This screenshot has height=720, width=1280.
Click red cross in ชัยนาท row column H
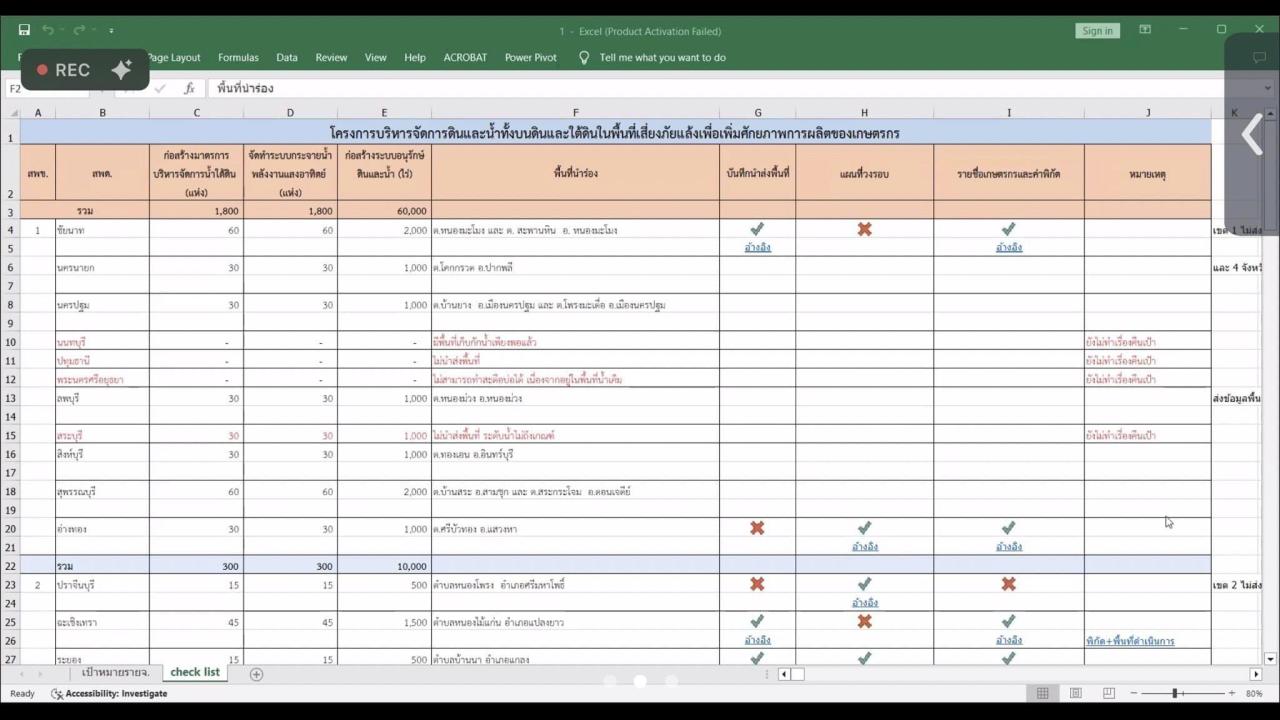click(x=864, y=230)
